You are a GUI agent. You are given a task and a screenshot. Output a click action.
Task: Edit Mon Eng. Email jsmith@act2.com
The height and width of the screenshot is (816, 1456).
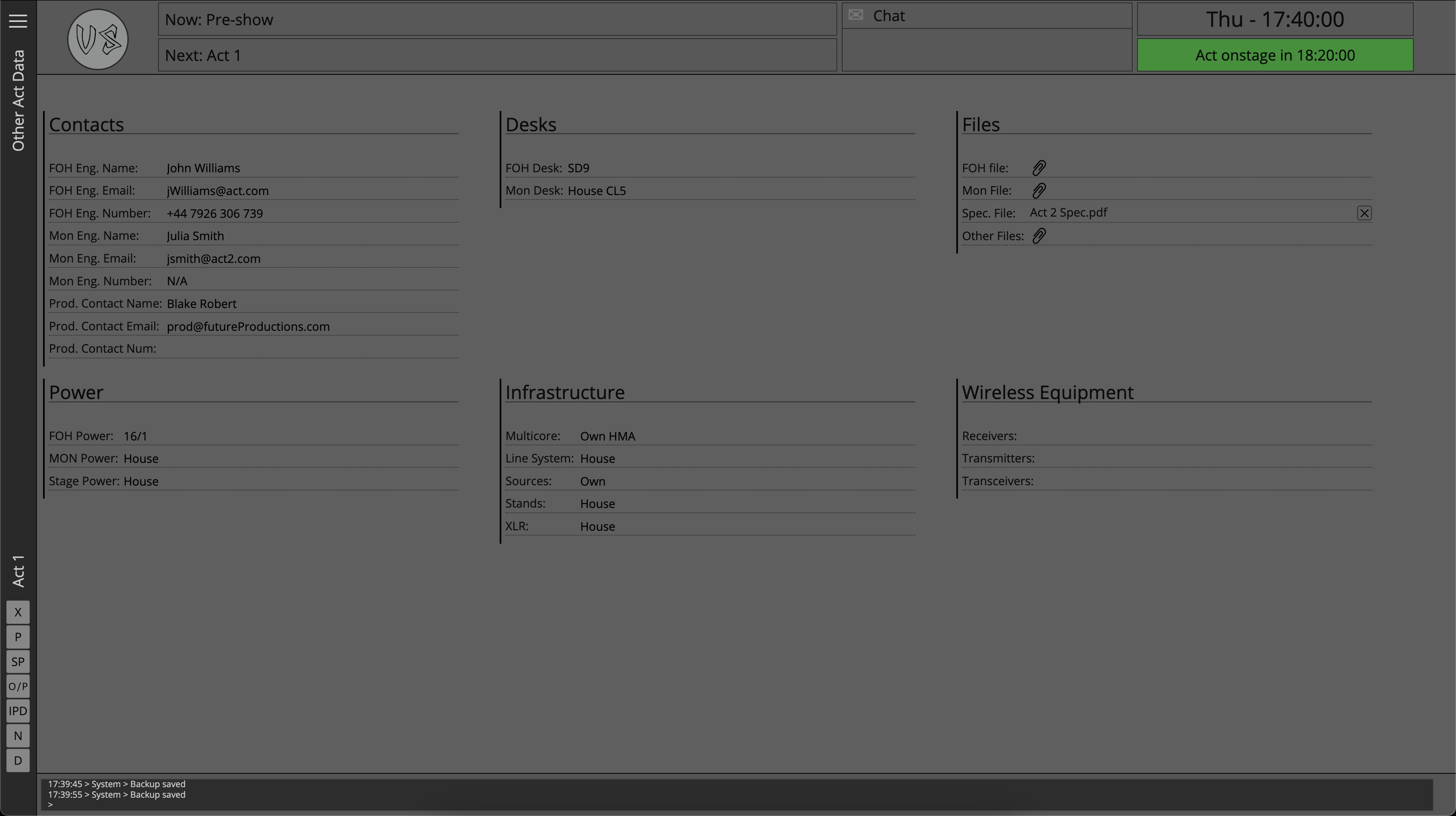coord(214,258)
